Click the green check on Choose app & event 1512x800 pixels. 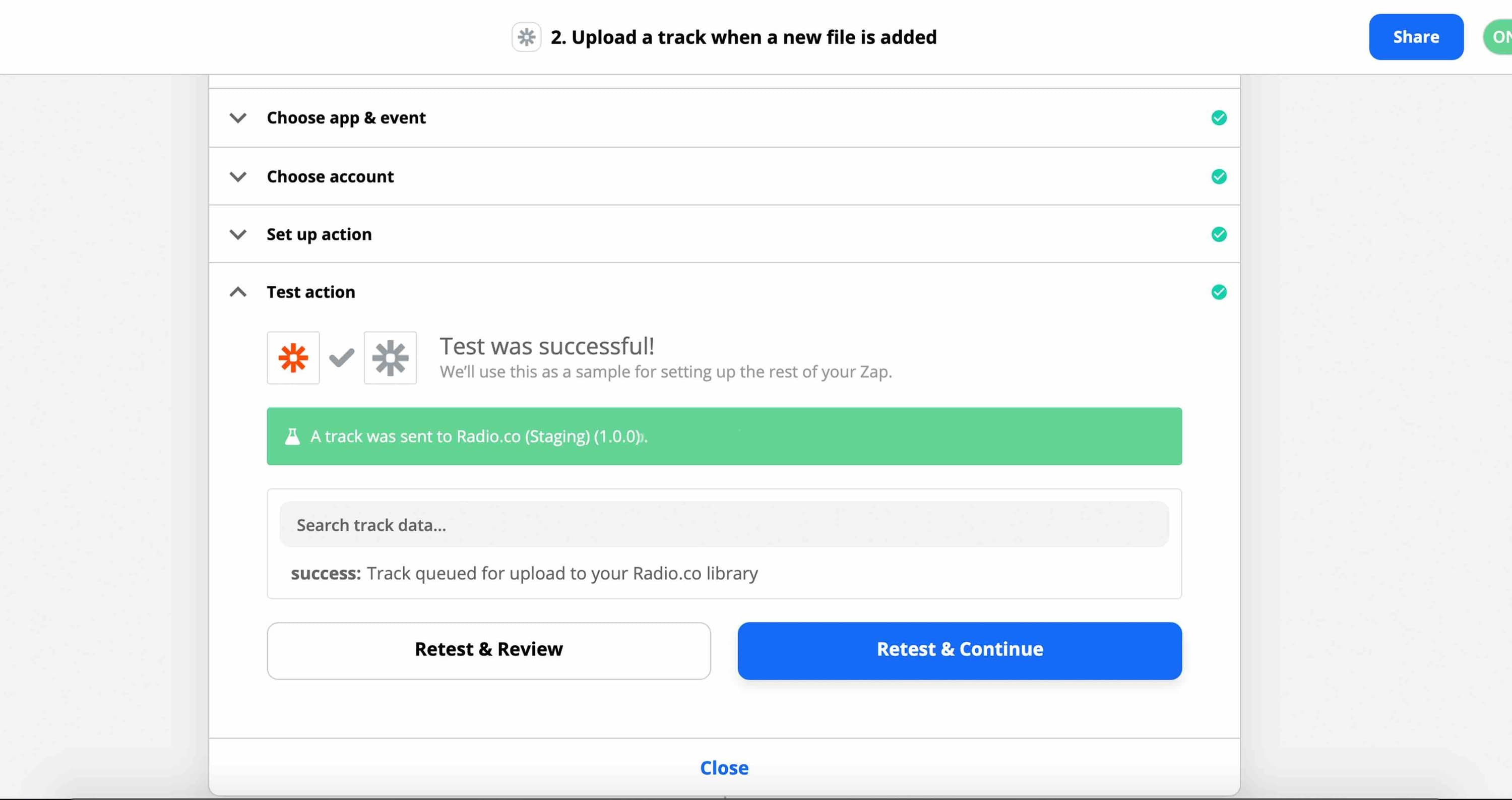click(1219, 118)
